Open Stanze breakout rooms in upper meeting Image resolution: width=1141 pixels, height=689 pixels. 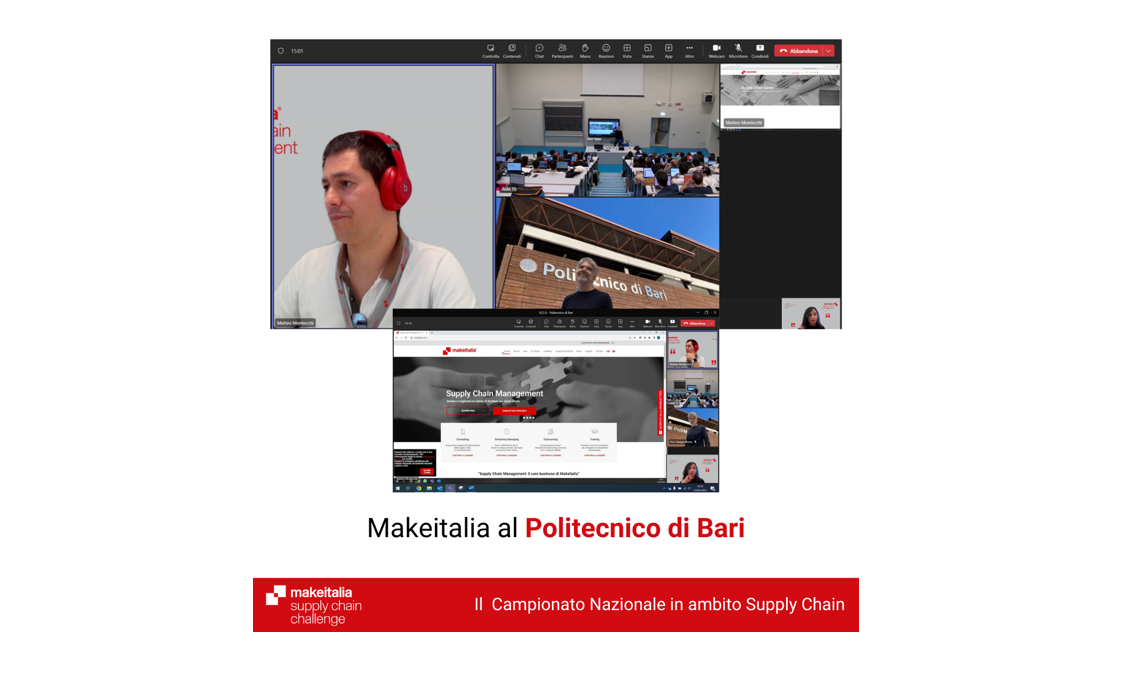click(648, 51)
